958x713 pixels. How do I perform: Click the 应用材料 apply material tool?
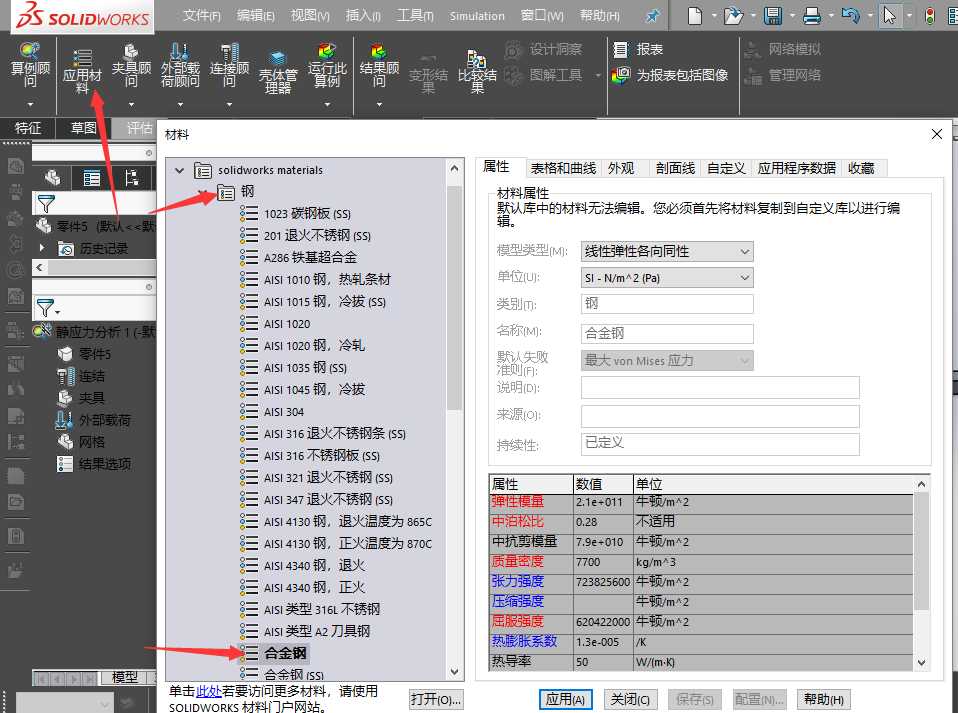coord(82,71)
